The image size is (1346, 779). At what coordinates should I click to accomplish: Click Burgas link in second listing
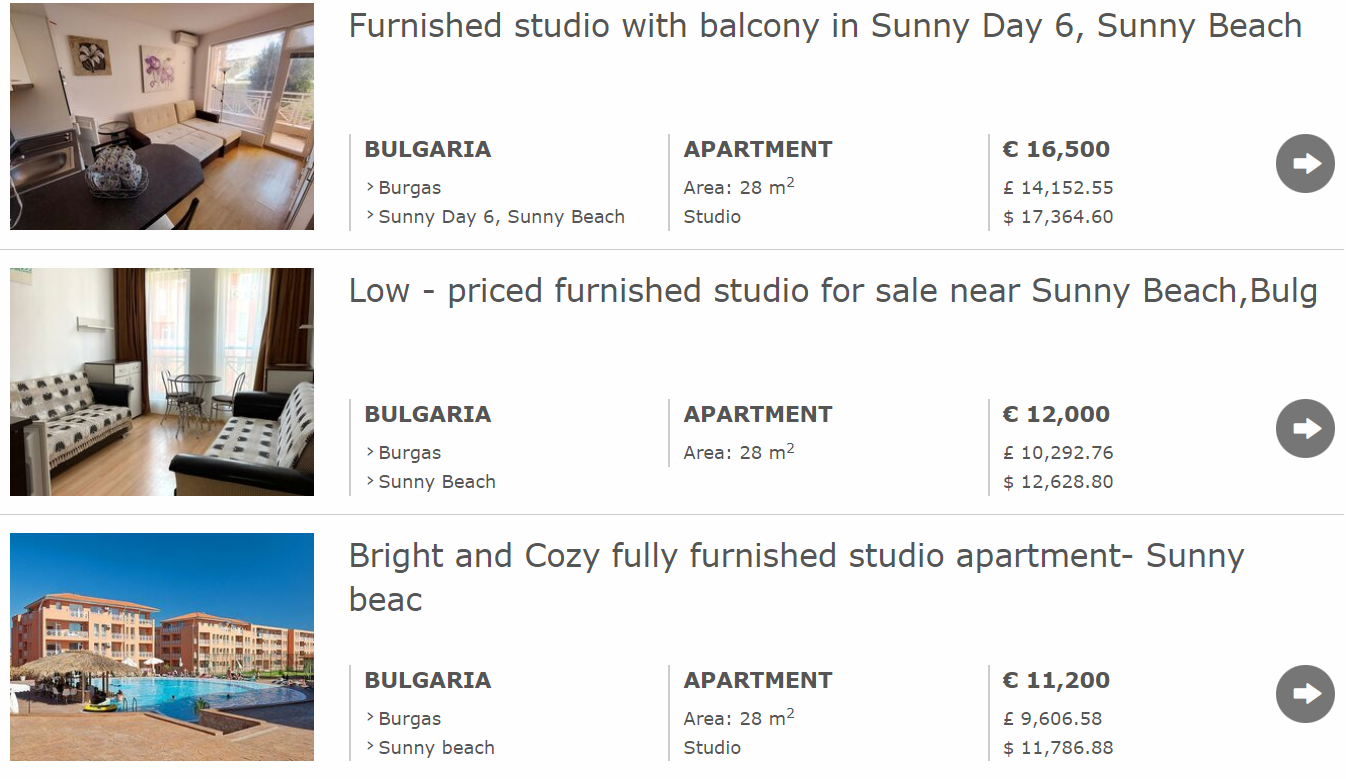[x=409, y=453]
